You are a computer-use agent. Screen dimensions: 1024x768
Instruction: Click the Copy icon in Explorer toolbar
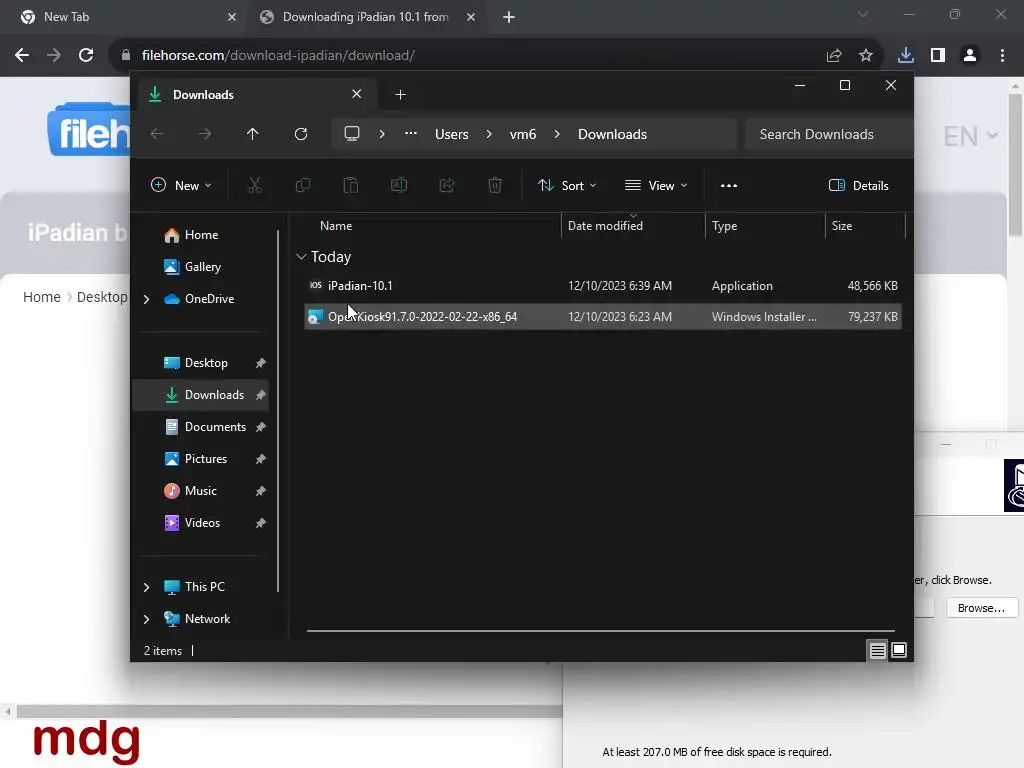point(302,185)
